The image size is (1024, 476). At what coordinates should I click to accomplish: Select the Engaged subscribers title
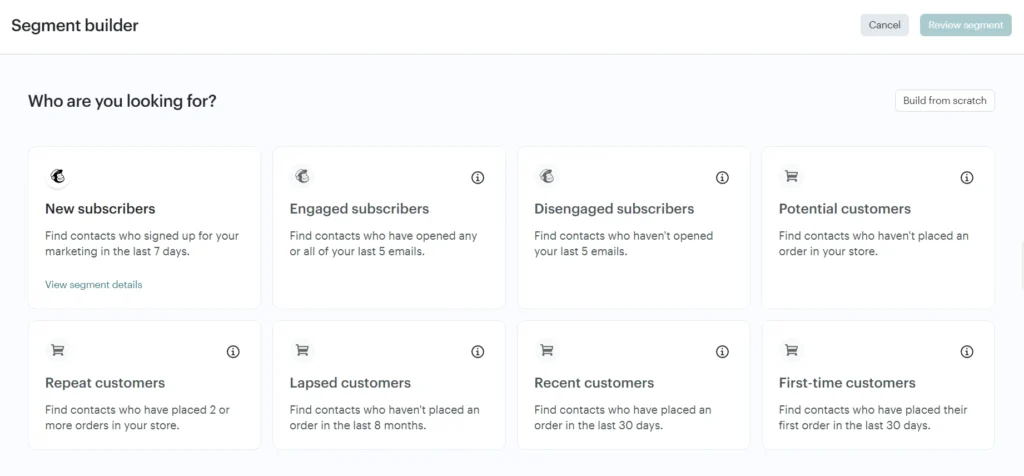[359, 209]
